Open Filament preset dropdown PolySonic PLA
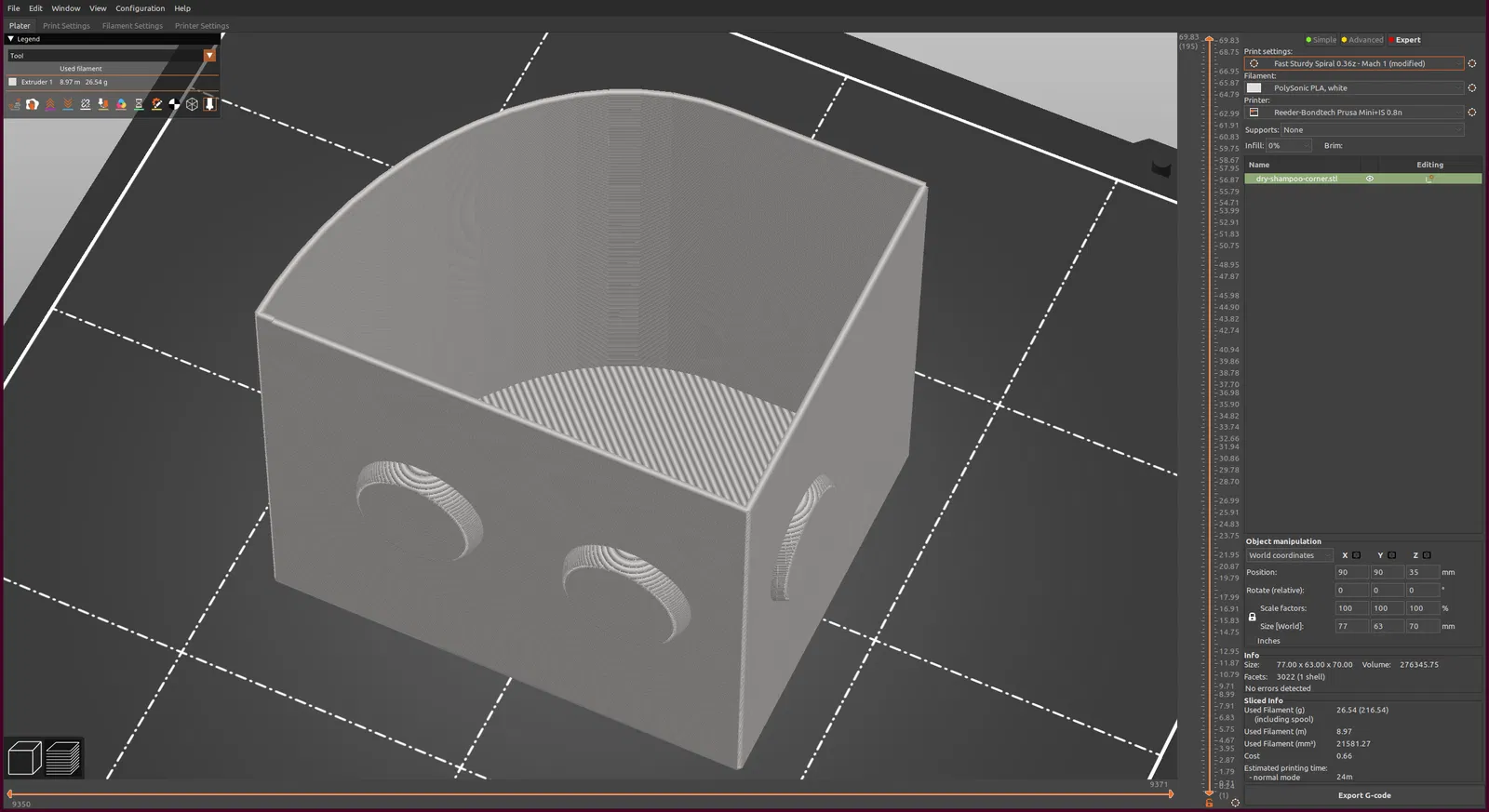This screenshot has height=812, width=1489. coord(1353,87)
